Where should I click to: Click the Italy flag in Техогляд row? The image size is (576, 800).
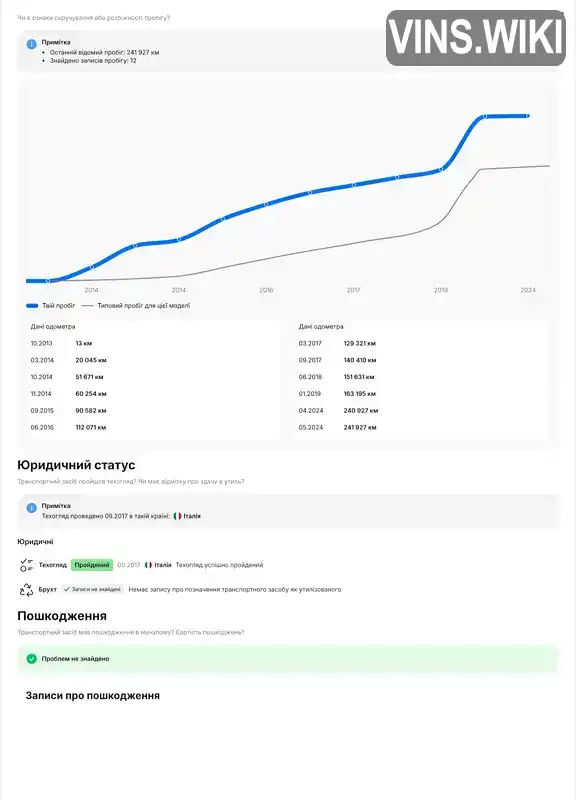(x=148, y=565)
